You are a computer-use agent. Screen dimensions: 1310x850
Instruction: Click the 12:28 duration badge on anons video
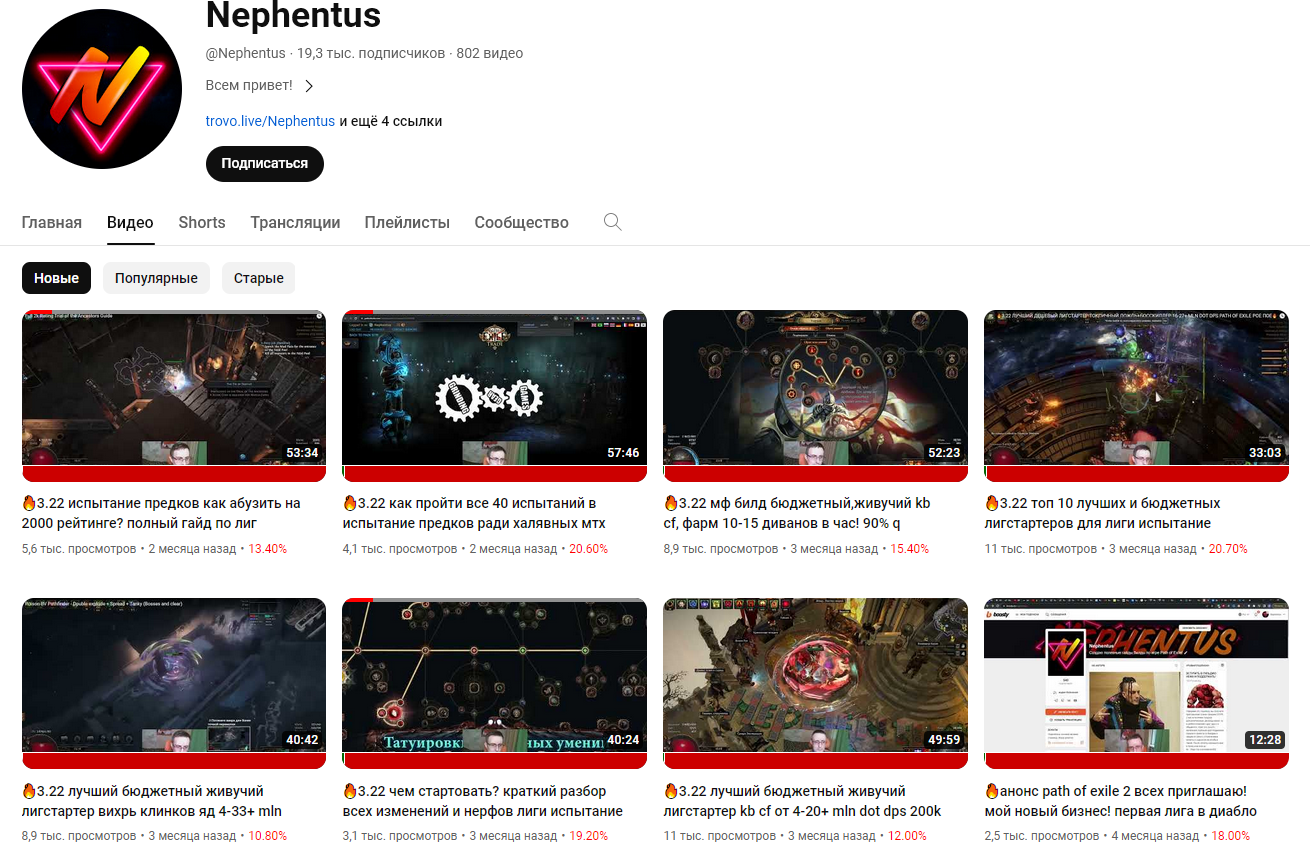(x=1264, y=741)
